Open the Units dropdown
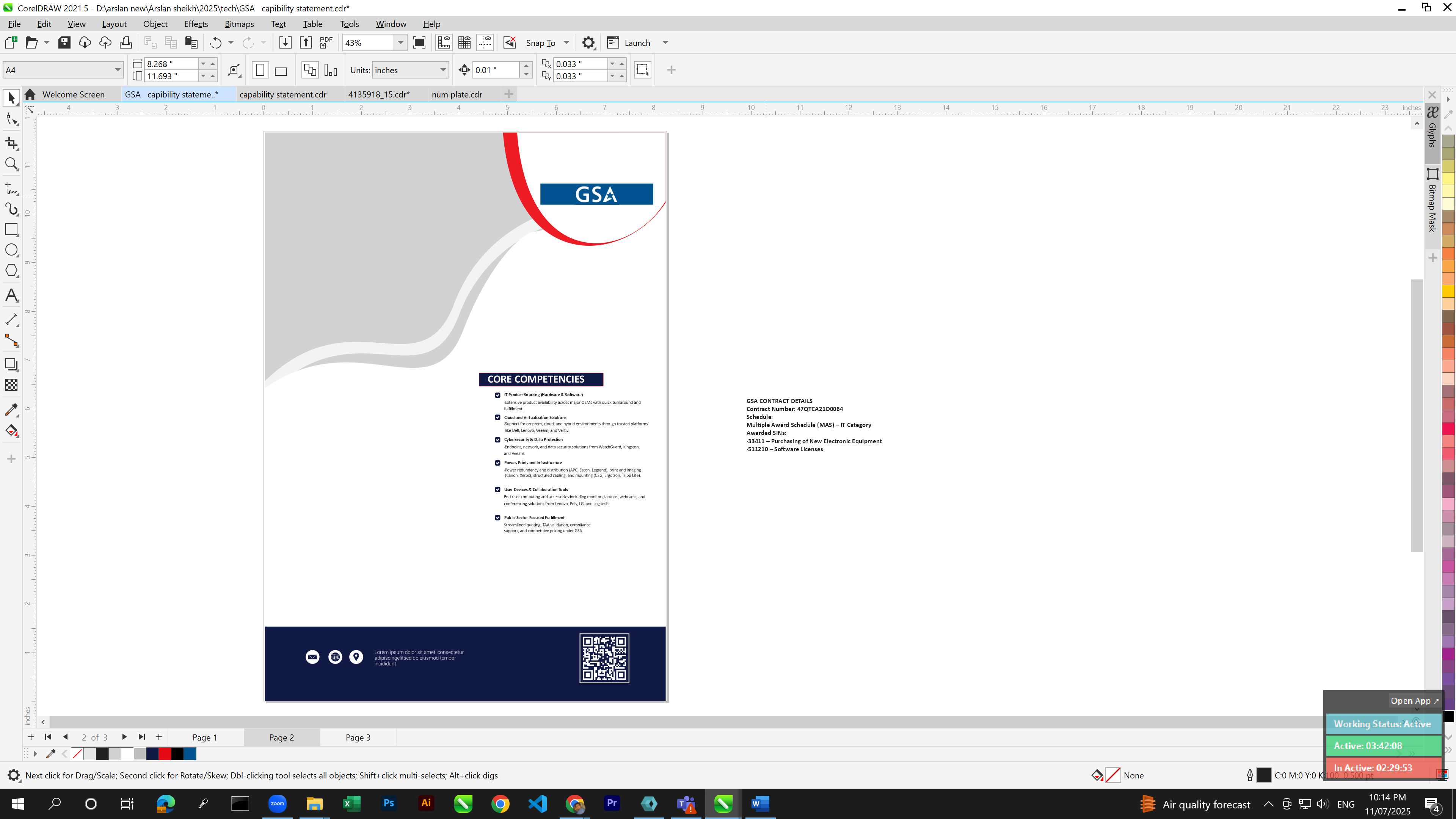This screenshot has height=819, width=1456. point(442,70)
